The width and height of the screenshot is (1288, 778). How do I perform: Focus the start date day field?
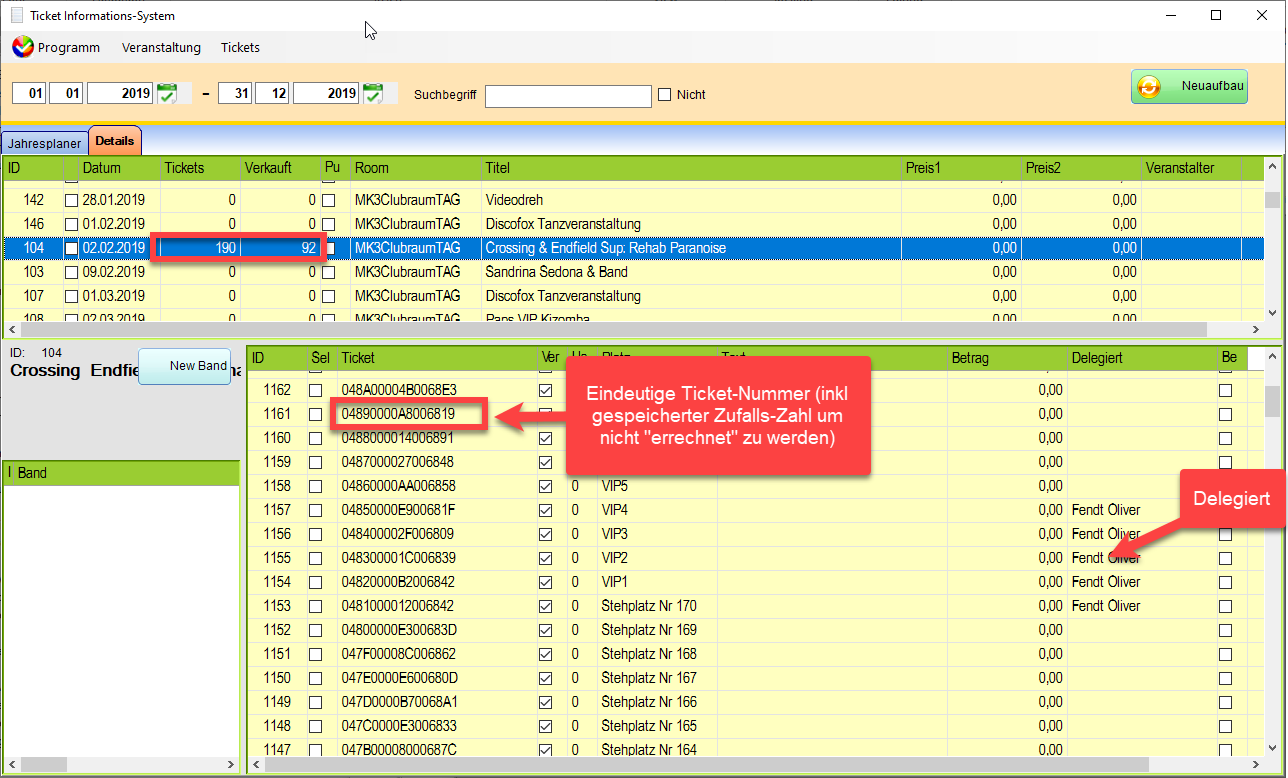pyautogui.click(x=29, y=93)
